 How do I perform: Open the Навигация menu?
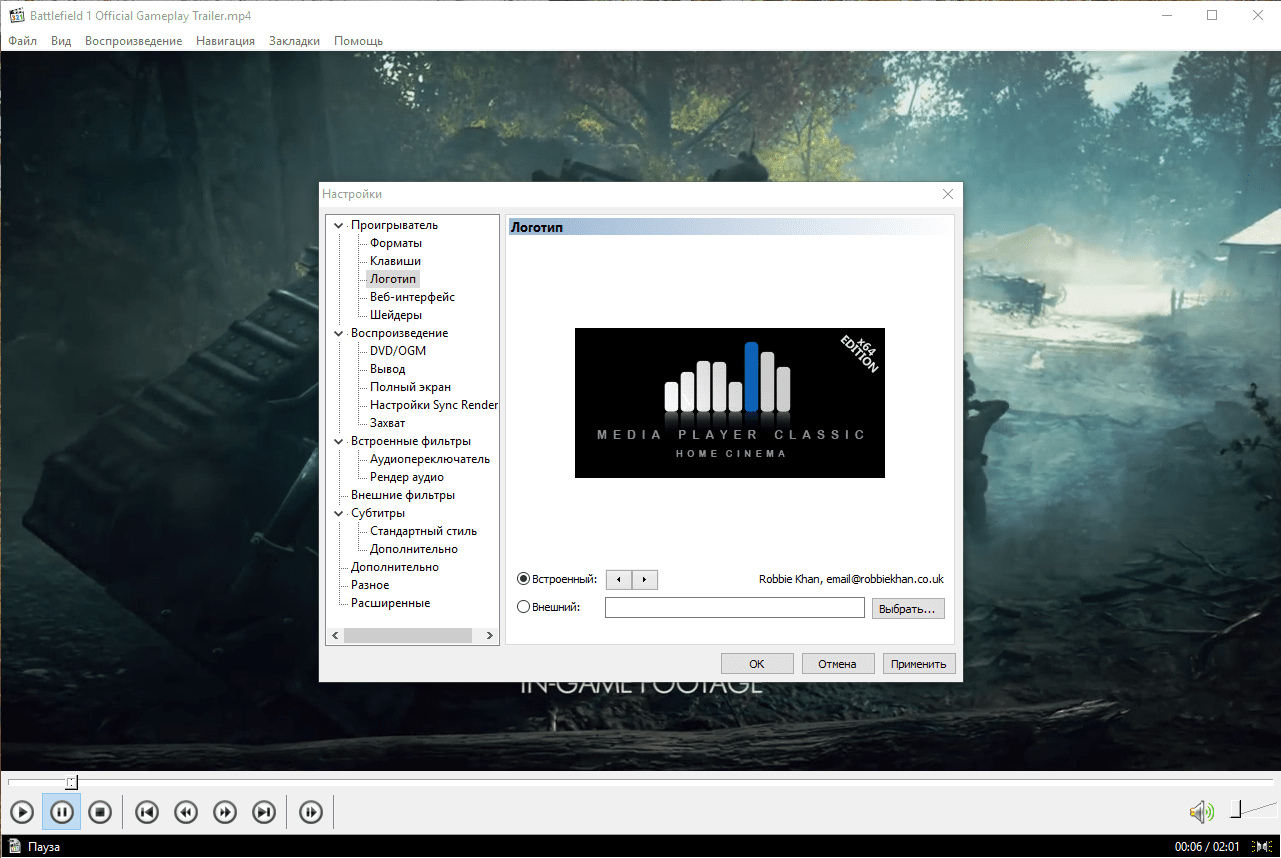225,41
